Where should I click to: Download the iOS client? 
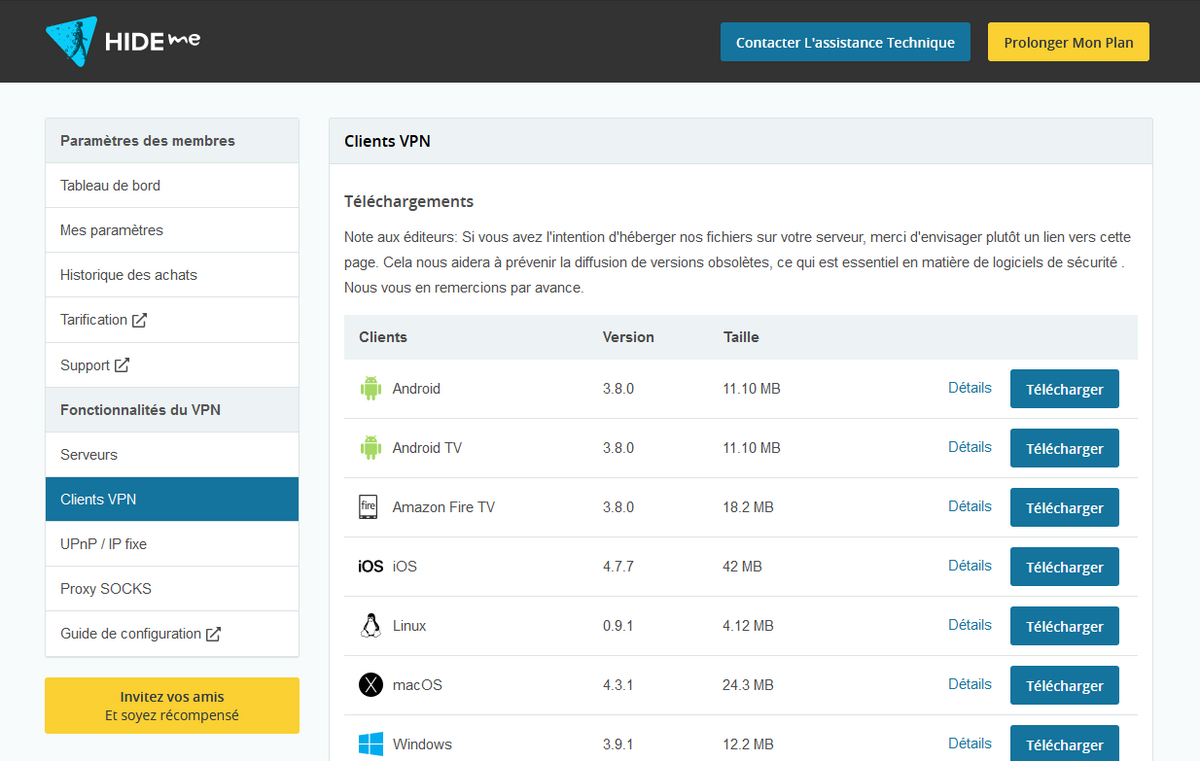point(1064,567)
